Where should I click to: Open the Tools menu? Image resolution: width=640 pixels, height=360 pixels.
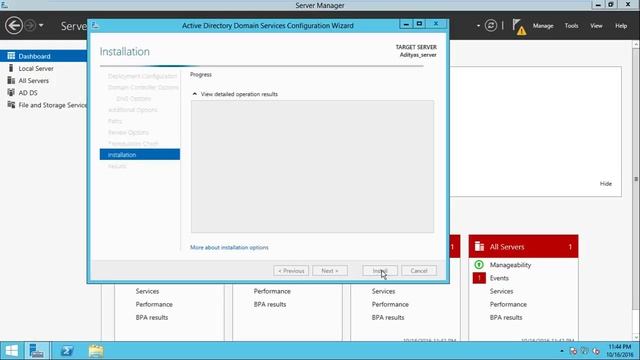571,26
